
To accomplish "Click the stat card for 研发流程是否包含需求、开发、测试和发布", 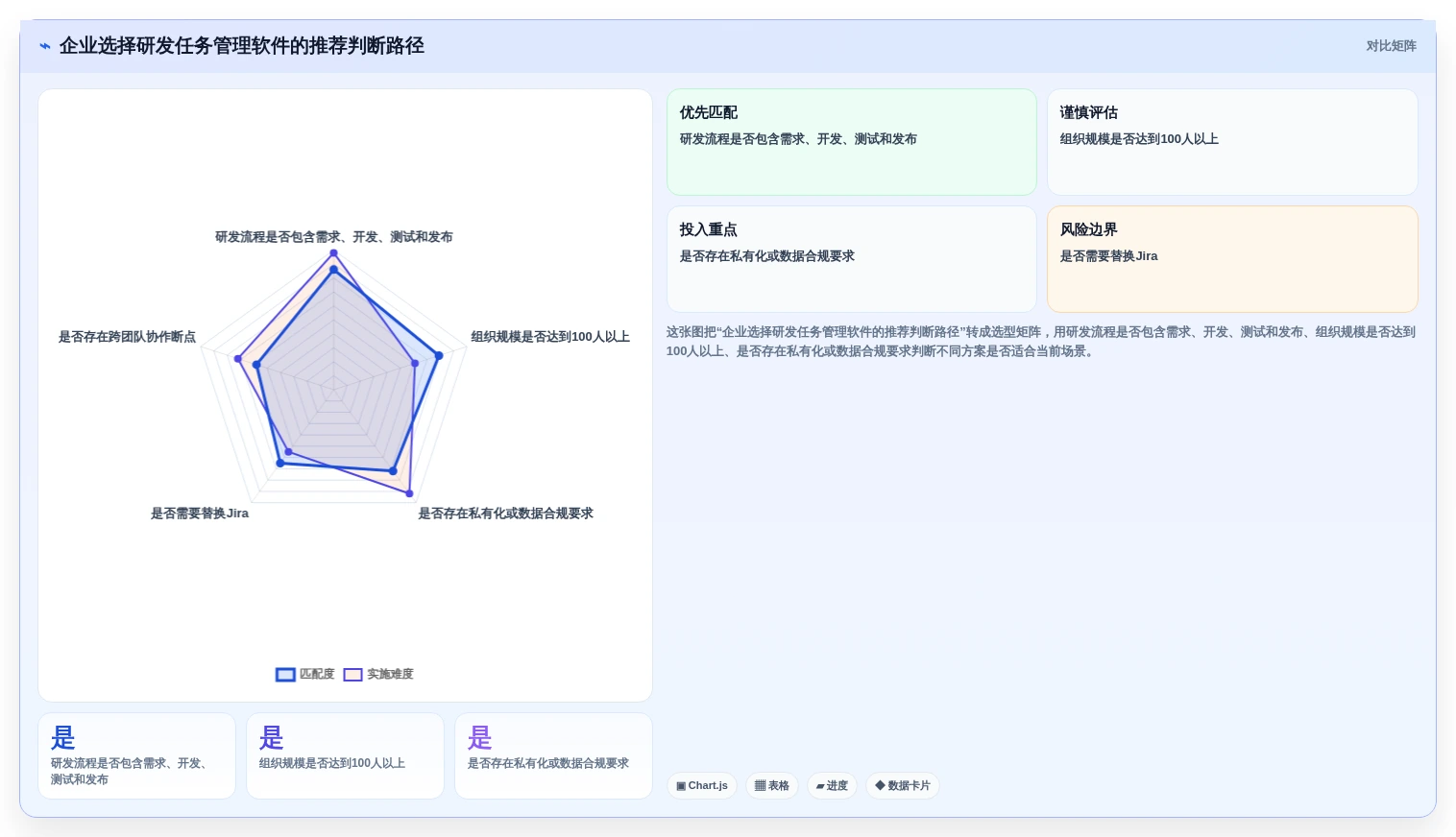I will 136,755.
